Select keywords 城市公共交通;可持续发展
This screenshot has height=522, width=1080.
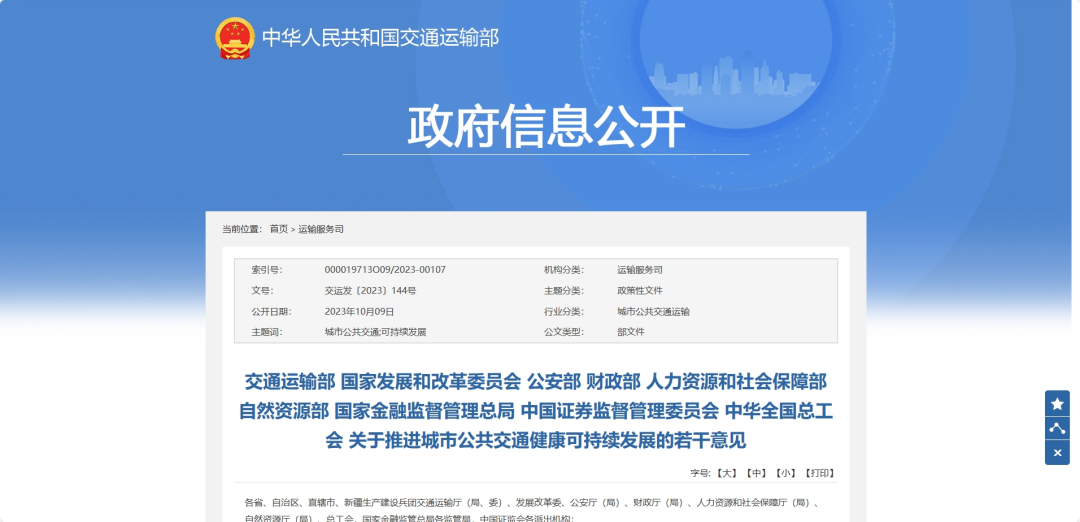coord(375,332)
